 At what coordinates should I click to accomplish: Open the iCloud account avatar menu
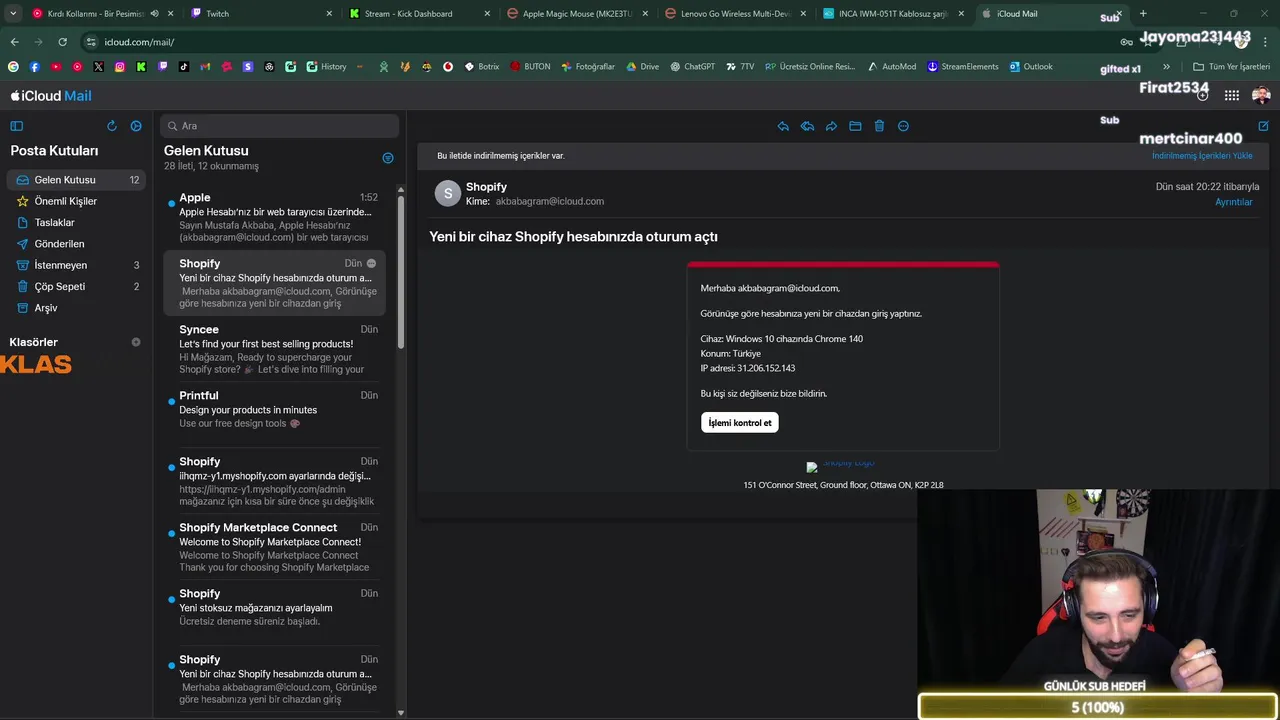[1261, 95]
